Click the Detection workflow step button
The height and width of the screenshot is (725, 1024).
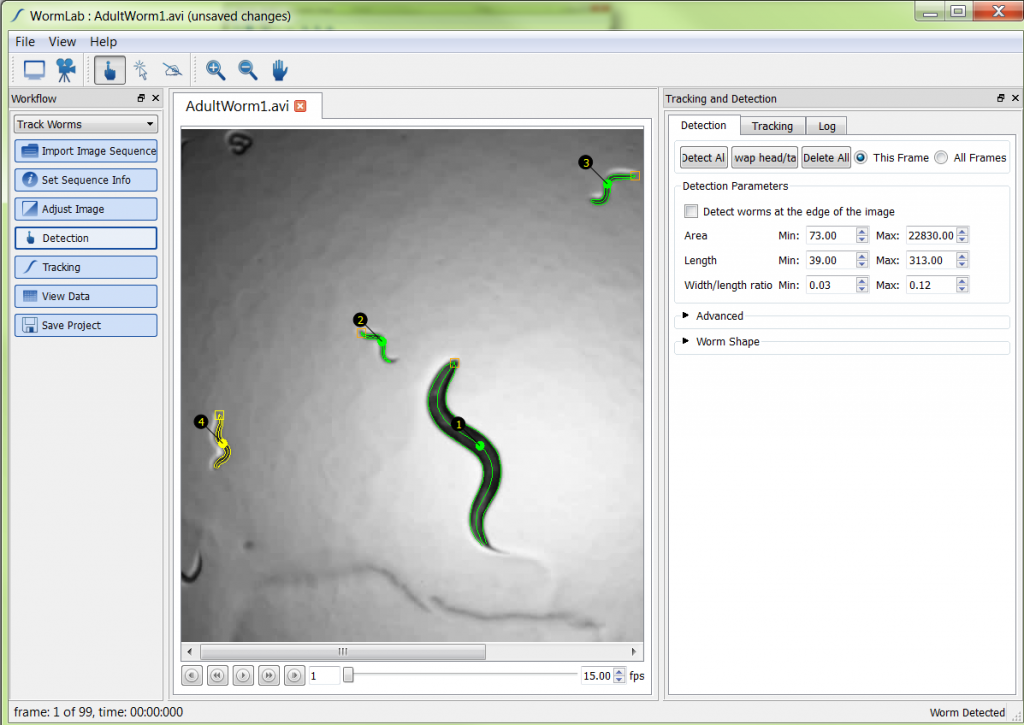(x=86, y=238)
